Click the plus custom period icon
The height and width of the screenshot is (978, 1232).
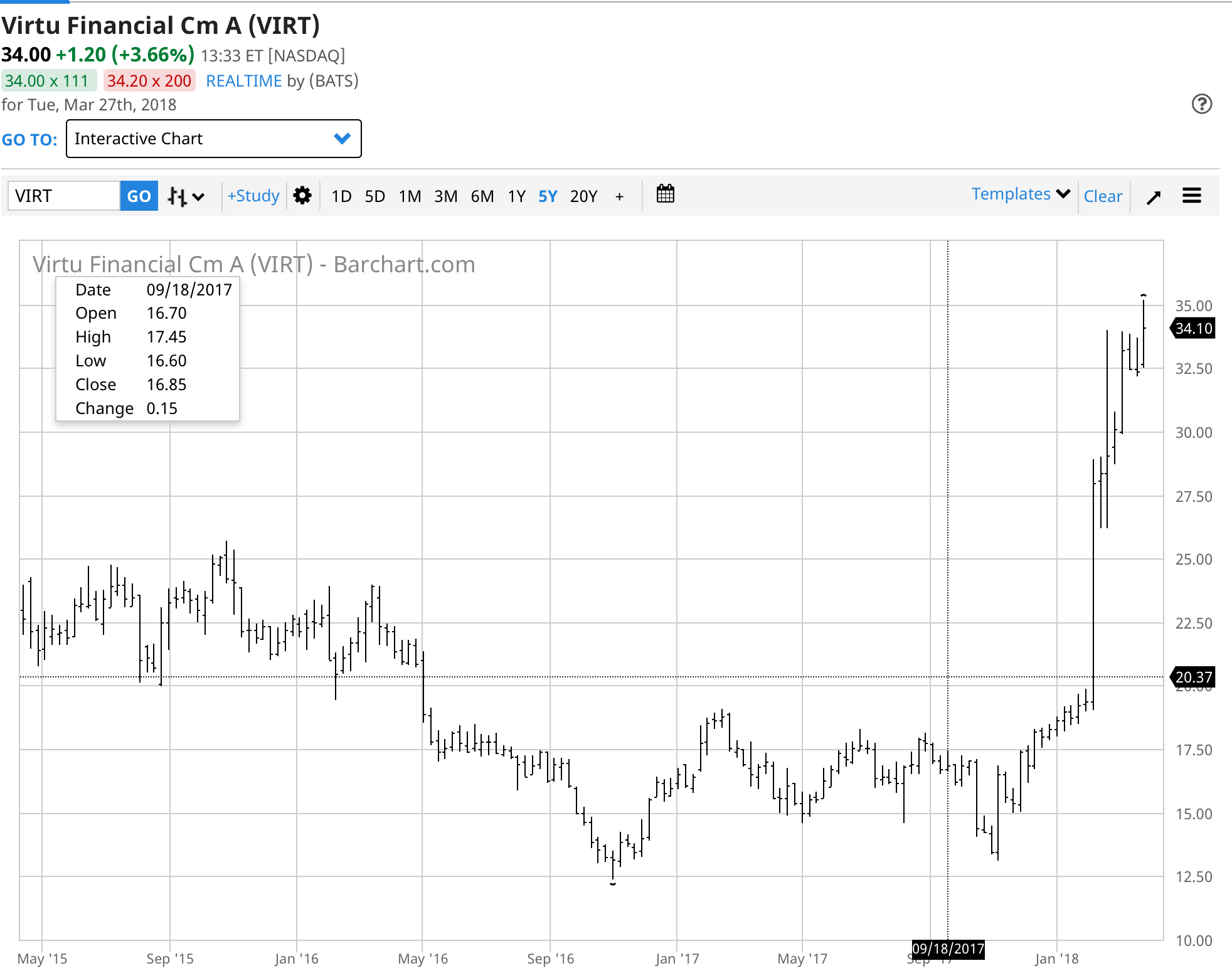pos(619,197)
